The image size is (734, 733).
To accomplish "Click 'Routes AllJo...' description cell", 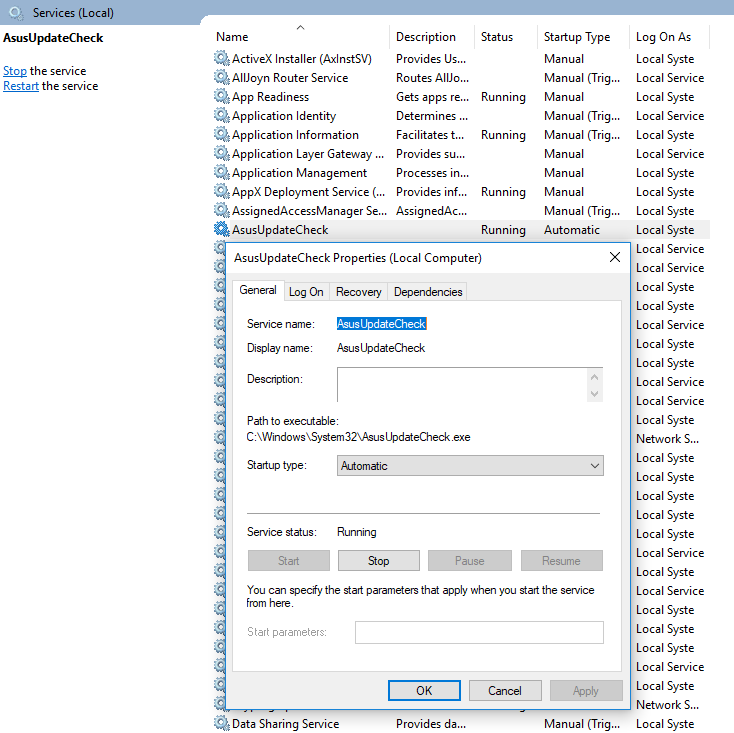I will [x=433, y=78].
